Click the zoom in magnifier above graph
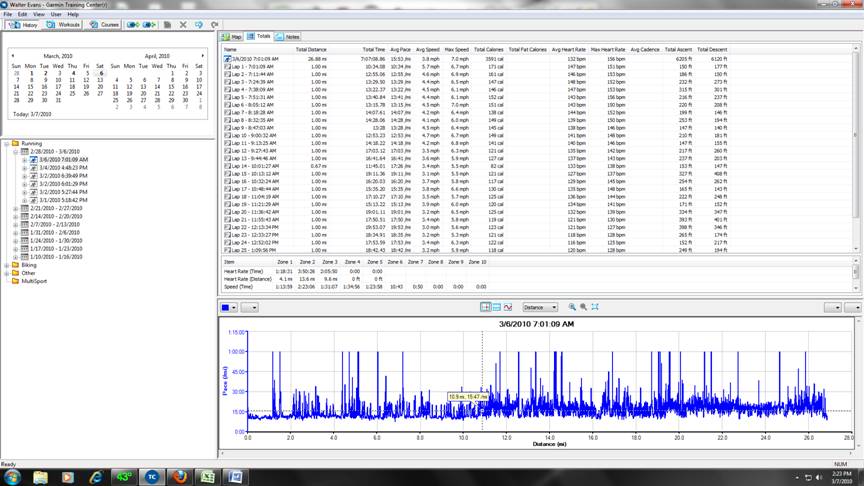864x486 pixels. 572,307
